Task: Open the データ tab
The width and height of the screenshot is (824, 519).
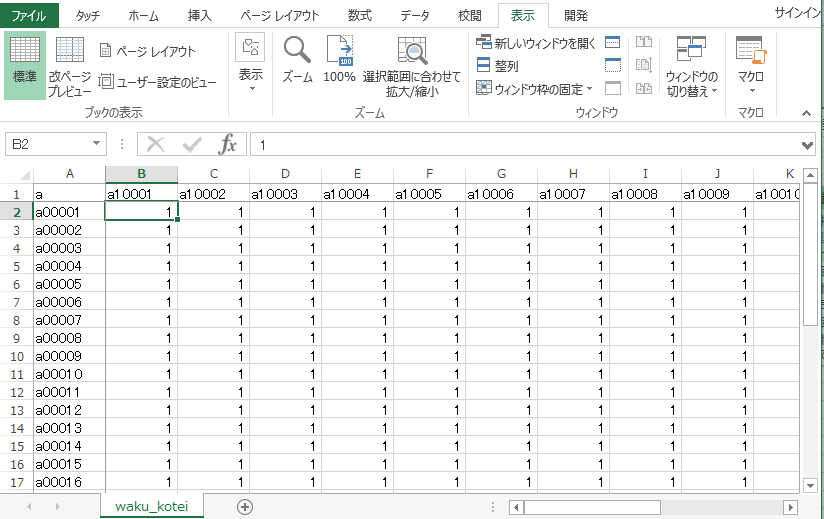Action: tap(415, 15)
